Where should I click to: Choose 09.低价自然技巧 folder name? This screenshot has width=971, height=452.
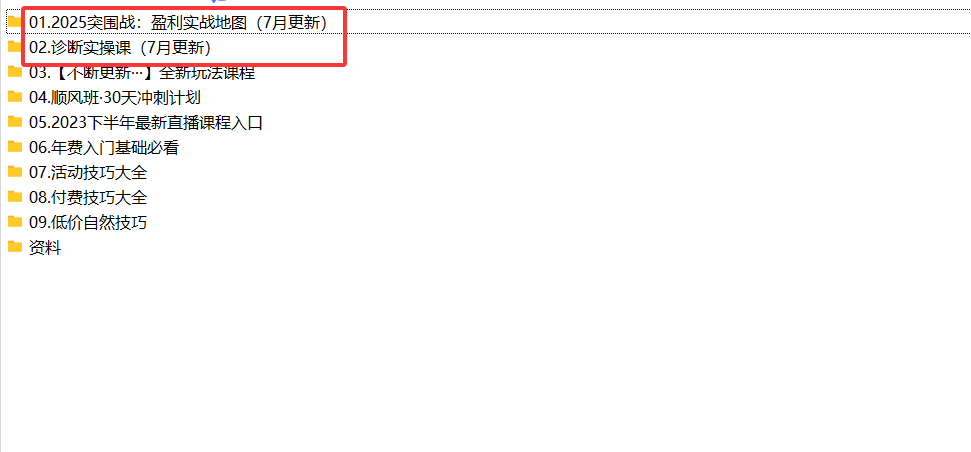tap(88, 223)
